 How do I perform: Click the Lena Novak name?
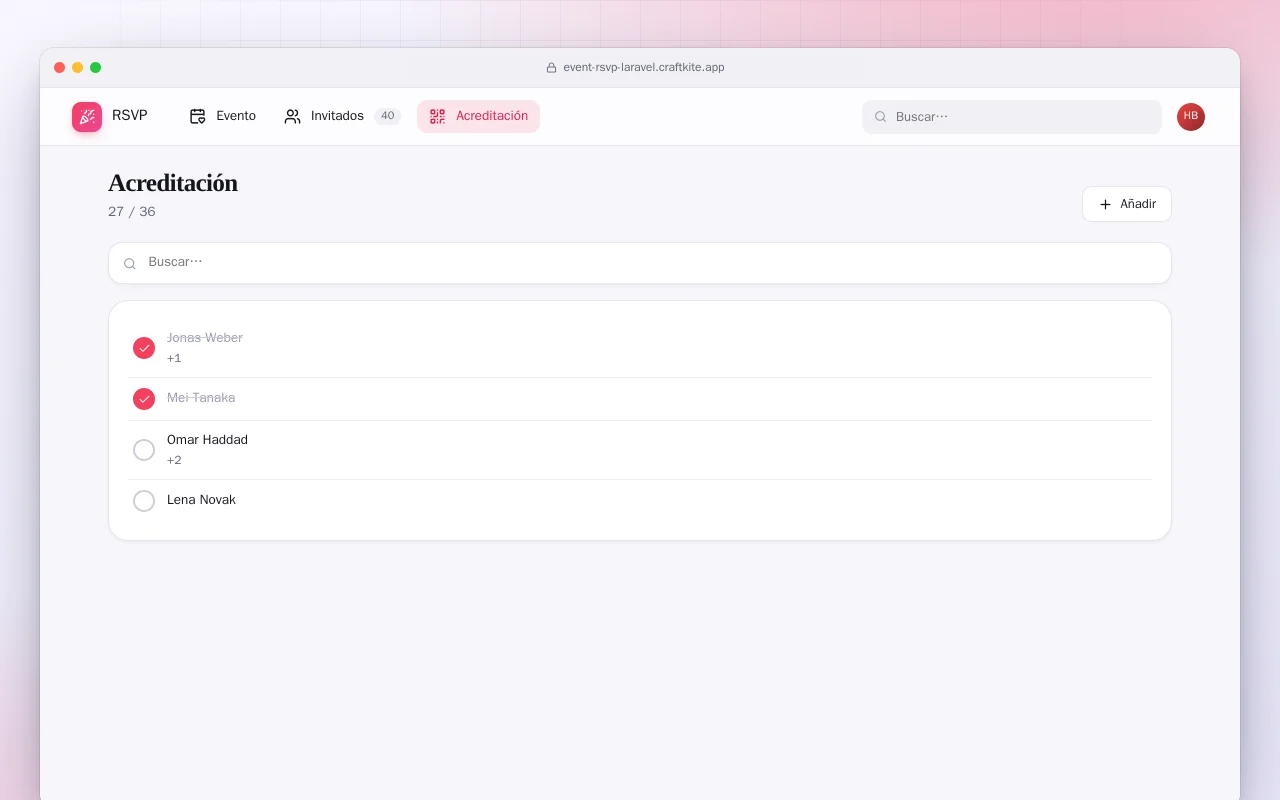coord(201,500)
